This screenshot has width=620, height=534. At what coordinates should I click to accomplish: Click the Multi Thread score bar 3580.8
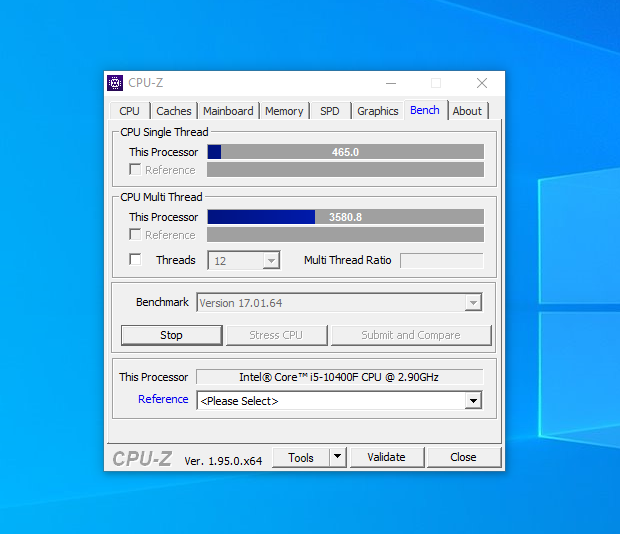(345, 217)
